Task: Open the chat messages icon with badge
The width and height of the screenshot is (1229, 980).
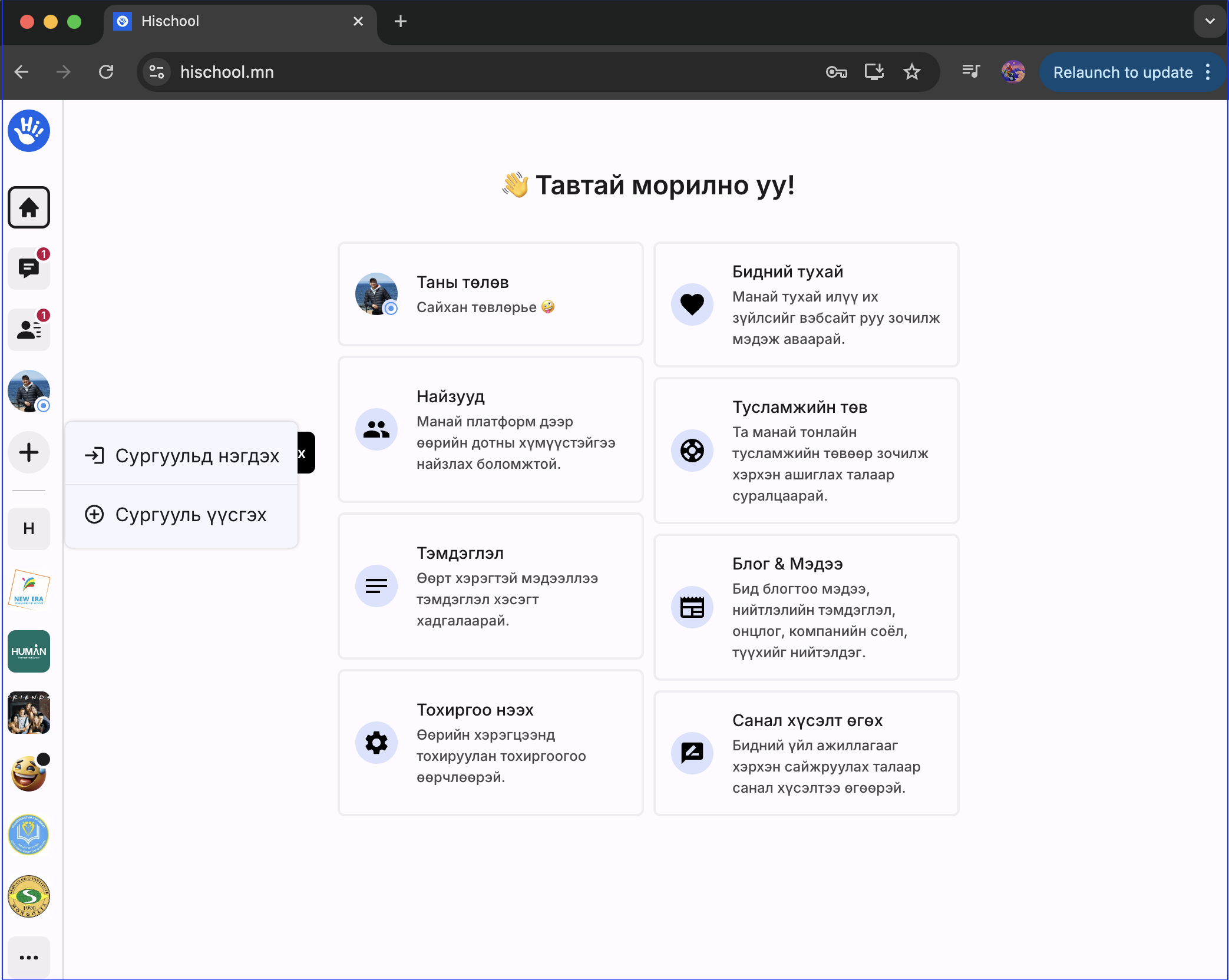Action: (29, 269)
